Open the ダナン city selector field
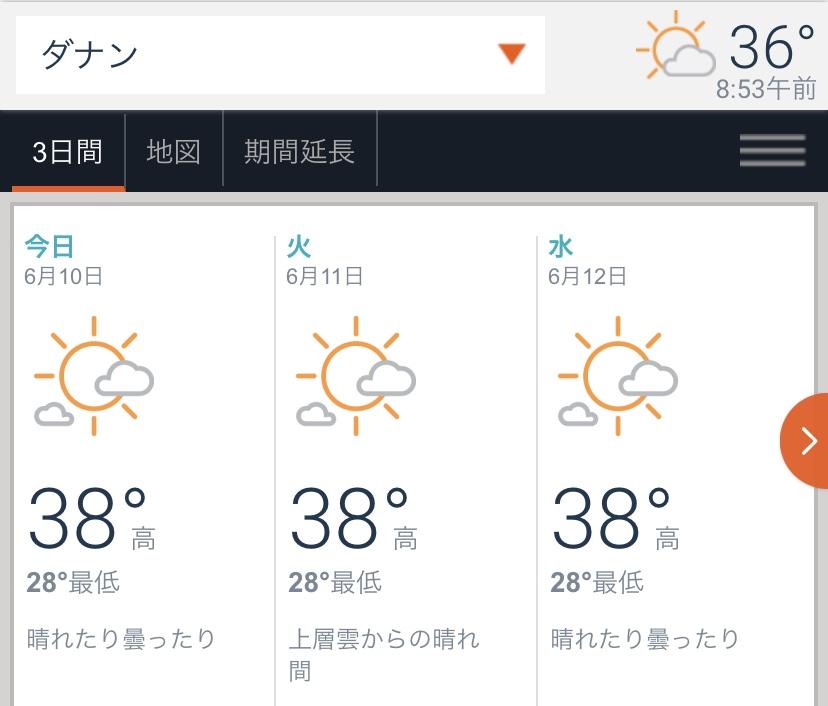828x706 pixels. 280,55
